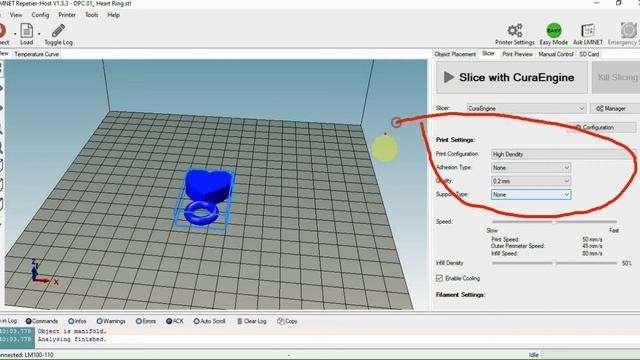This screenshot has width=640, height=360.
Task: Click the Clear Log trash icon
Action: pos(240,321)
